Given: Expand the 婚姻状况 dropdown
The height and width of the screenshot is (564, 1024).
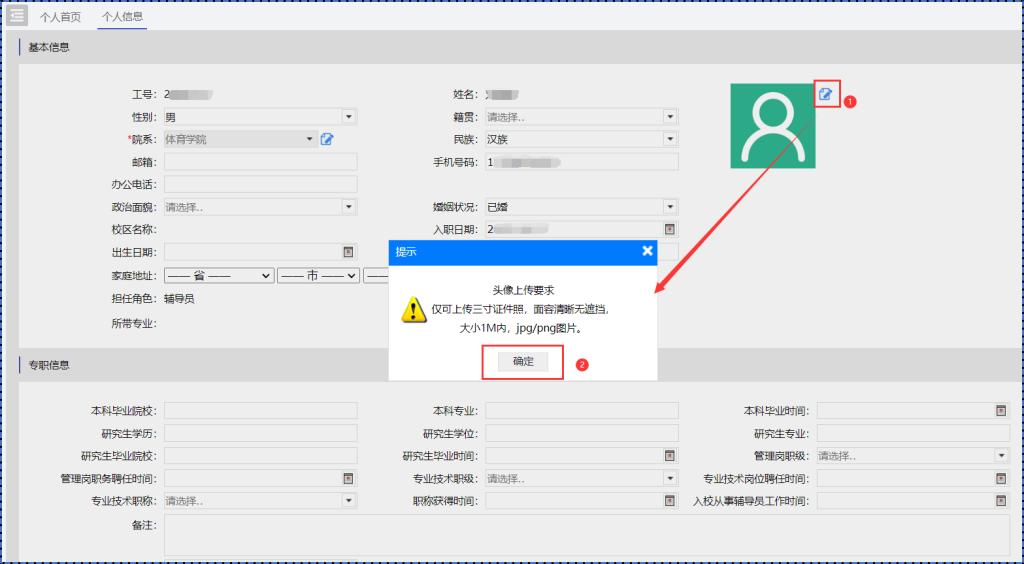Looking at the screenshot, I should coord(670,207).
